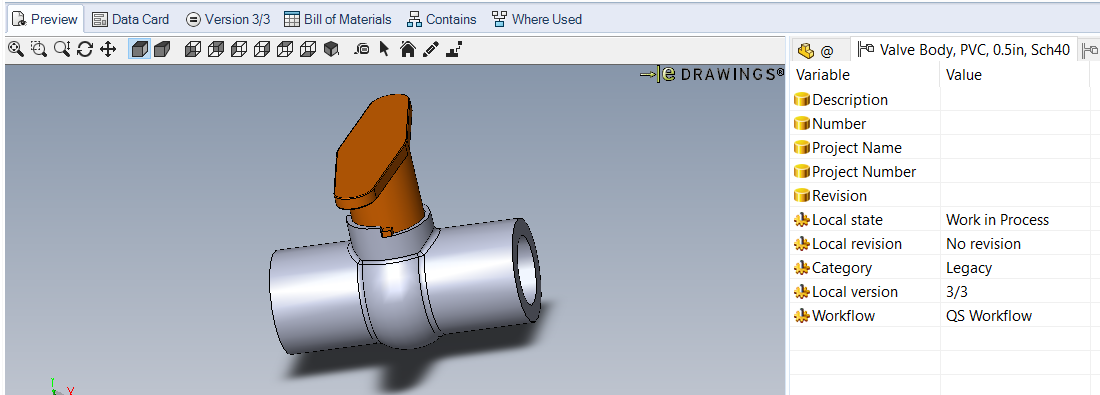Select the Local revision row label
This screenshot has width=1100, height=395.
(x=857, y=243)
